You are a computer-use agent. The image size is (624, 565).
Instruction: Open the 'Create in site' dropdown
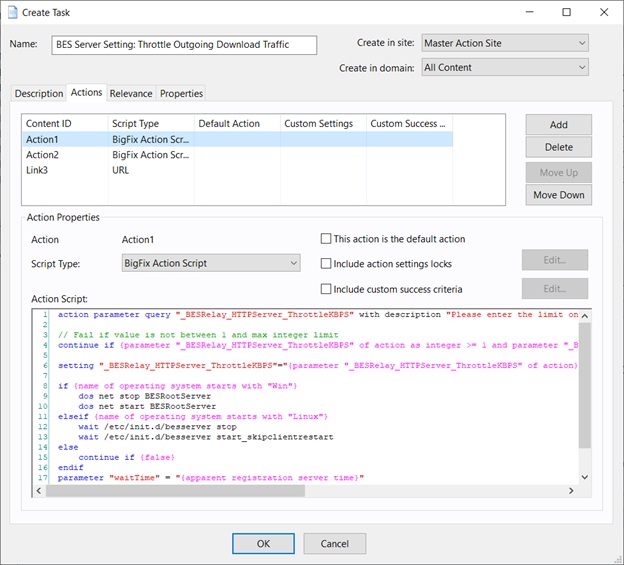point(503,43)
